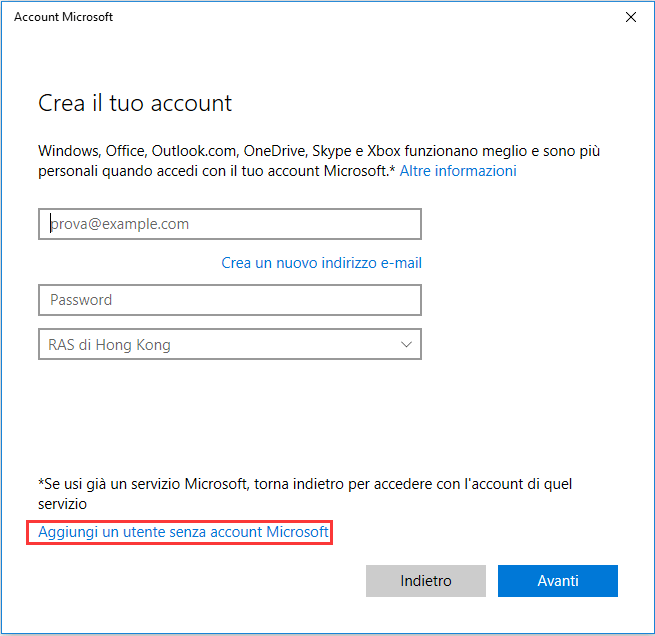Go back with the Indietro button
Viewport: 655px width, 636px height.
pyautogui.click(x=426, y=580)
